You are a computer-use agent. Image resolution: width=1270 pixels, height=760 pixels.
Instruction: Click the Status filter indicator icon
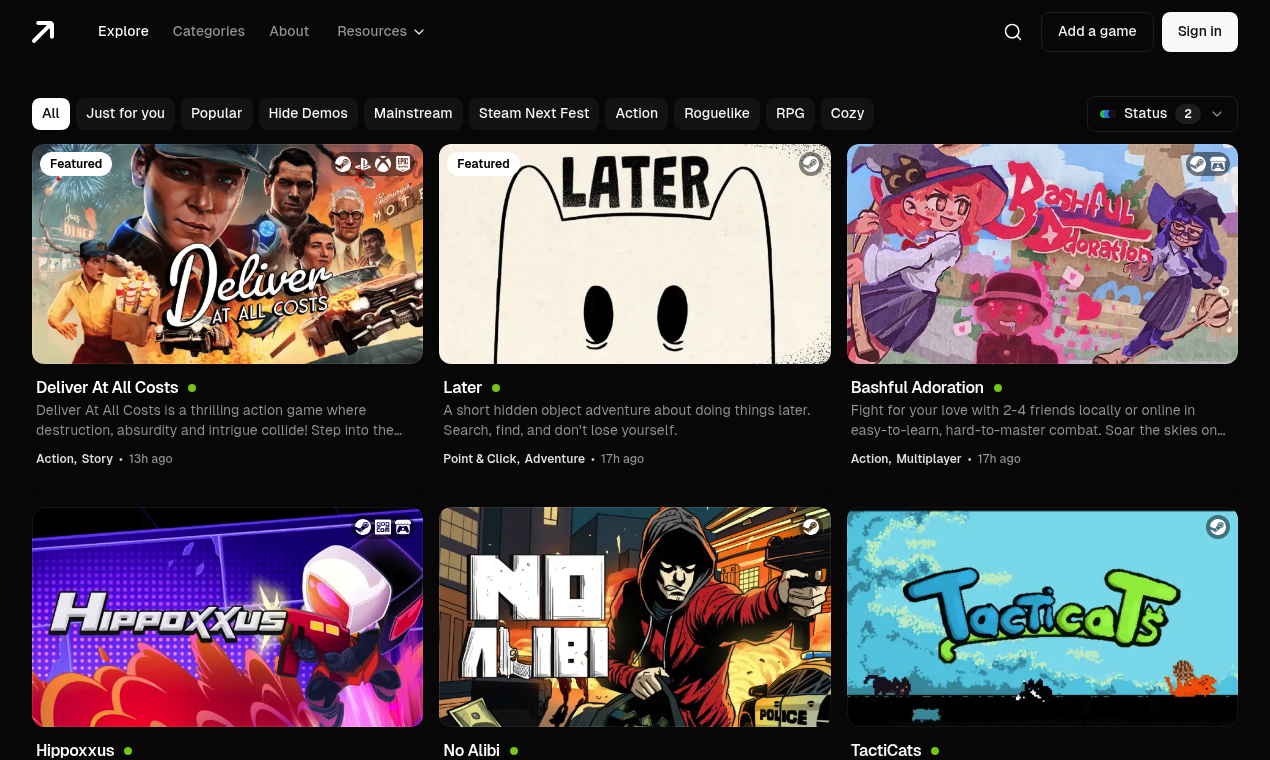[1107, 114]
